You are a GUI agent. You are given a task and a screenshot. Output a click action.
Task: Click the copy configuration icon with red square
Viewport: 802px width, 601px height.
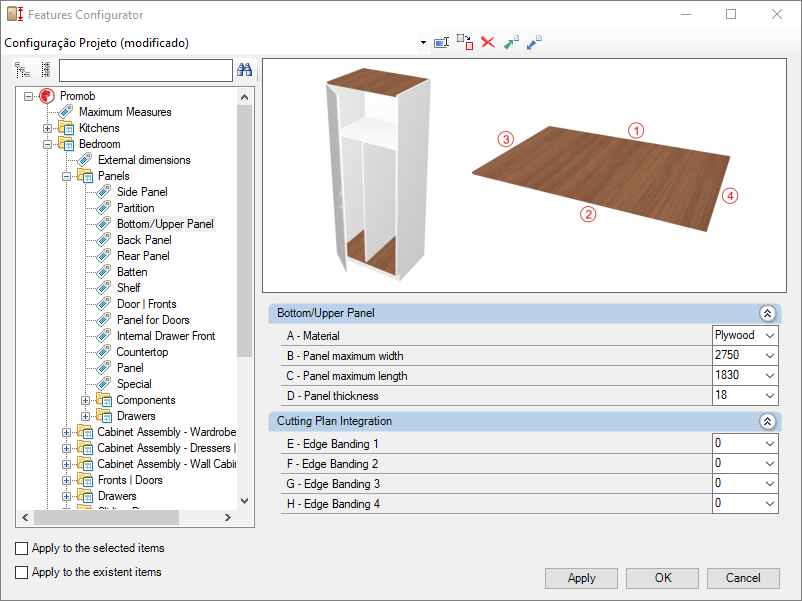click(x=465, y=42)
